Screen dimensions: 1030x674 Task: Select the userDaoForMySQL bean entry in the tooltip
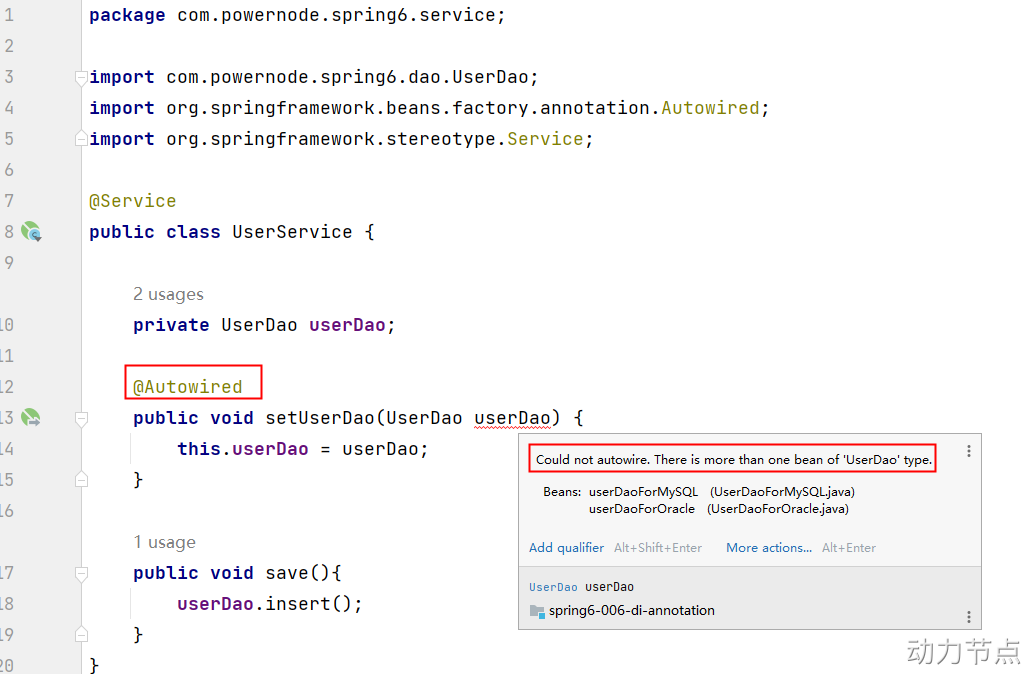pos(643,491)
